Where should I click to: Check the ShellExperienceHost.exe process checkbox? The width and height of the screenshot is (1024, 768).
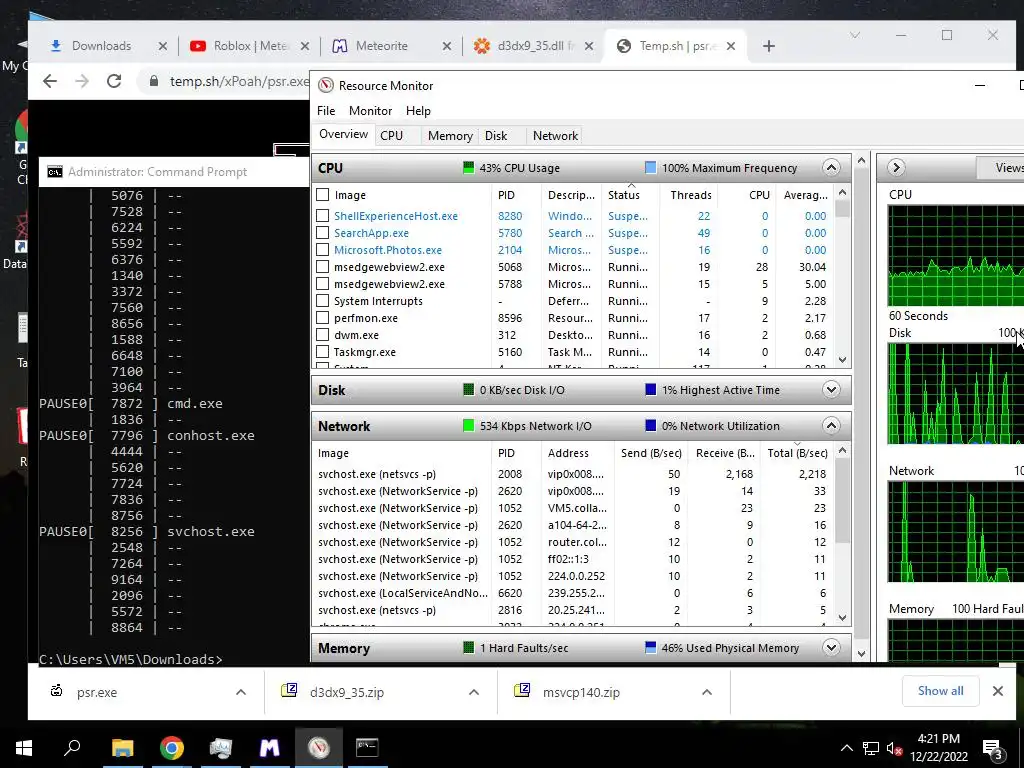tap(322, 216)
